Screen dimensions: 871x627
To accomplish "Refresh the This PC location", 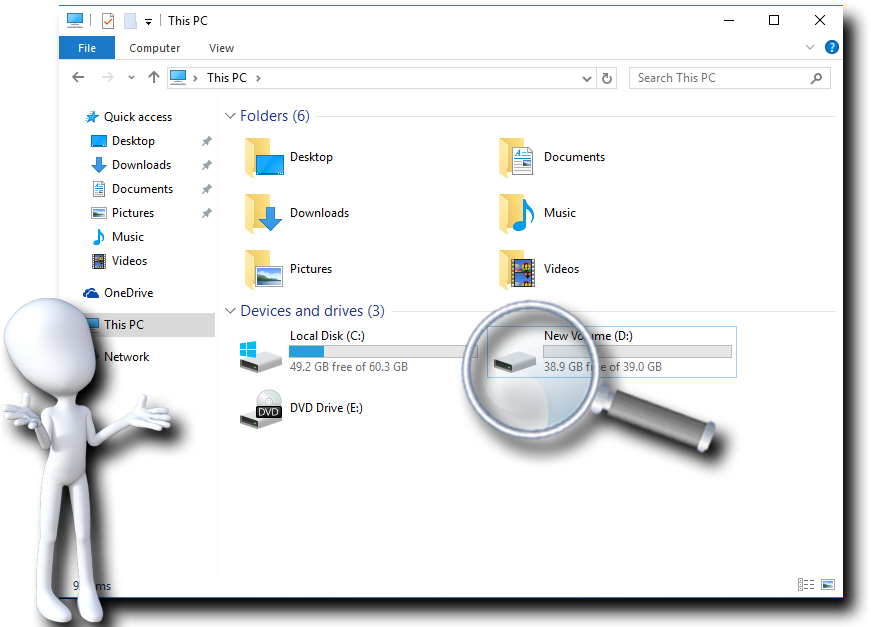I will click(x=607, y=78).
